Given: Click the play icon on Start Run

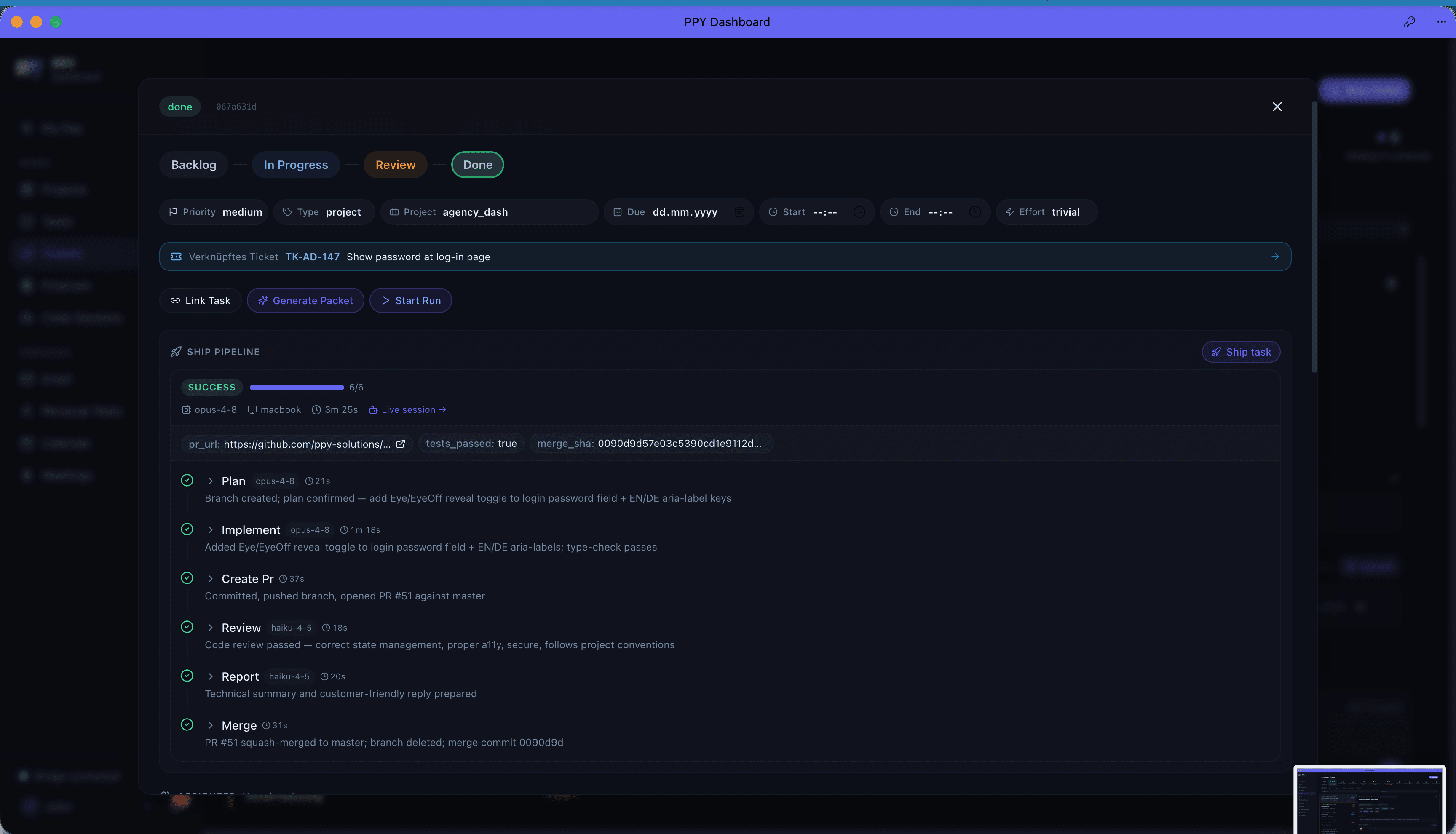Looking at the screenshot, I should click(x=385, y=301).
